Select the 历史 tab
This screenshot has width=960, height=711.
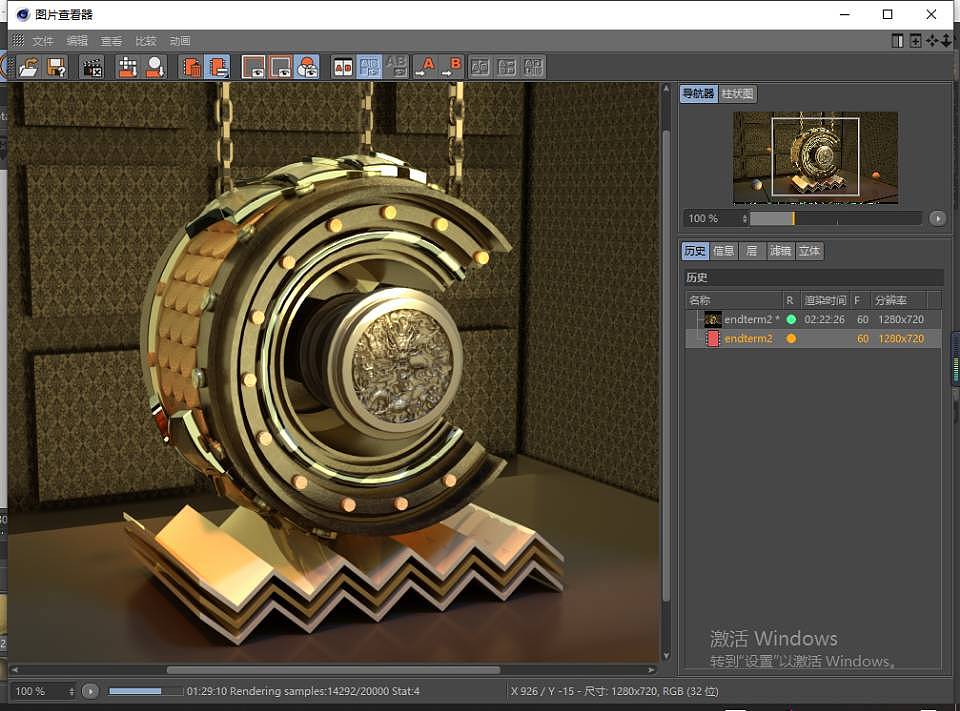[x=695, y=250]
